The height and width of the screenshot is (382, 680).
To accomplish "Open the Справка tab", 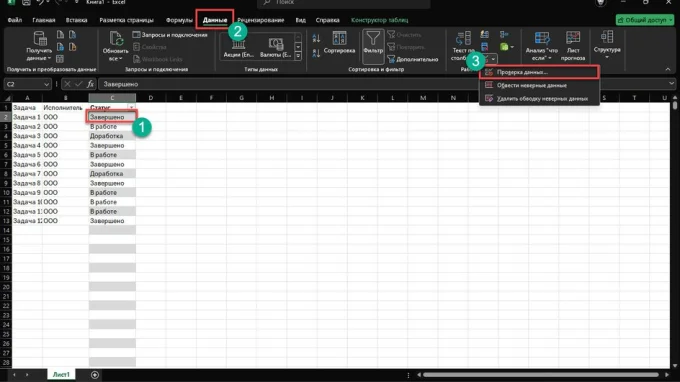I will [x=327, y=20].
